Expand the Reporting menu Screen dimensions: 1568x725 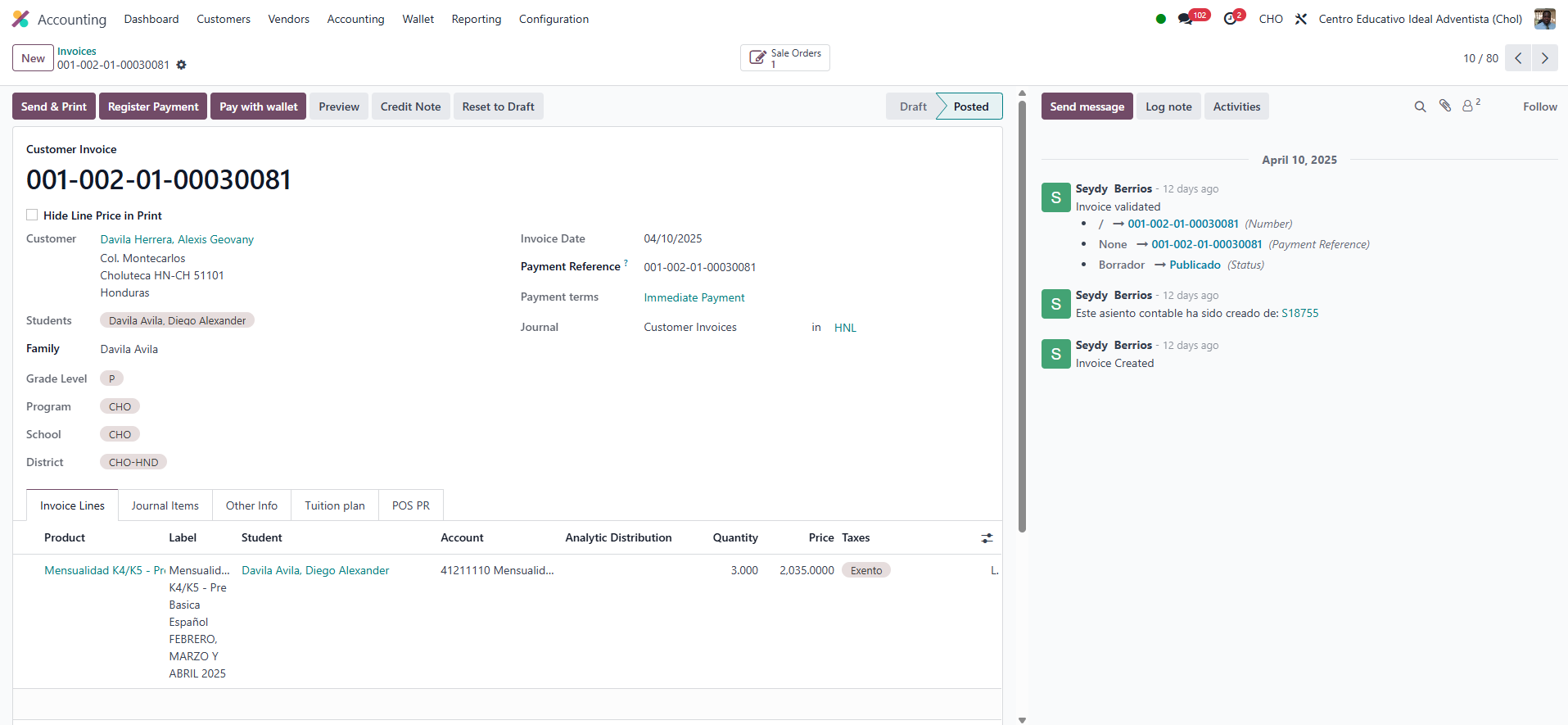point(476,19)
